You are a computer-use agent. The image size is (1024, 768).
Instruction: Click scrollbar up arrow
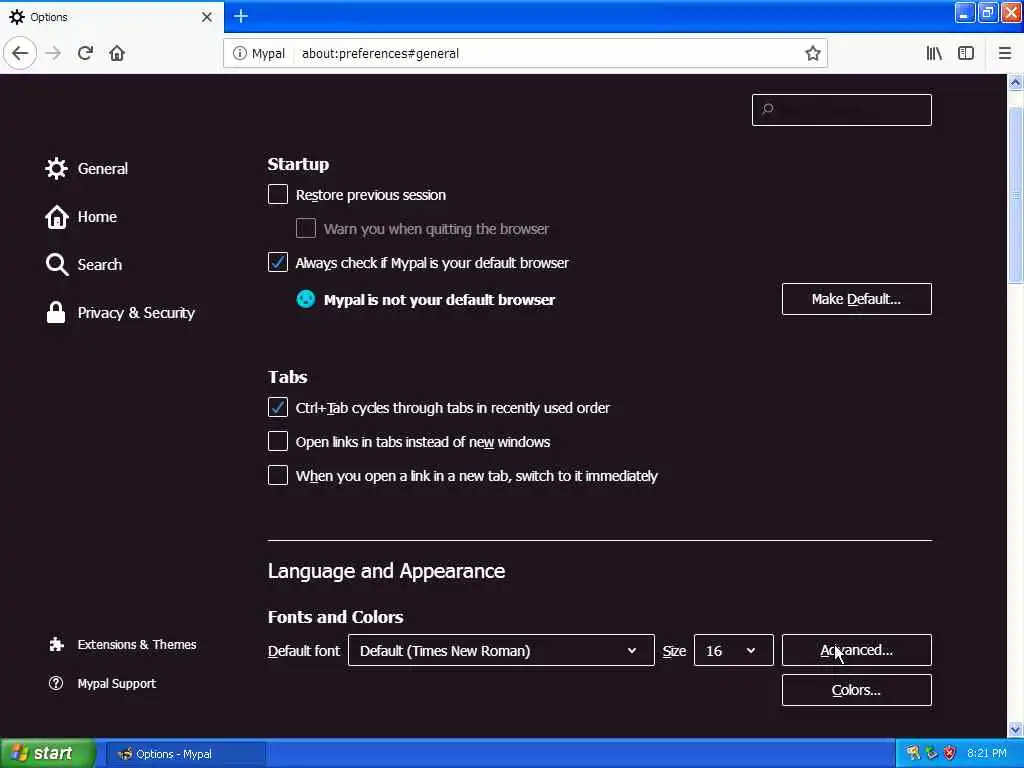(1015, 82)
